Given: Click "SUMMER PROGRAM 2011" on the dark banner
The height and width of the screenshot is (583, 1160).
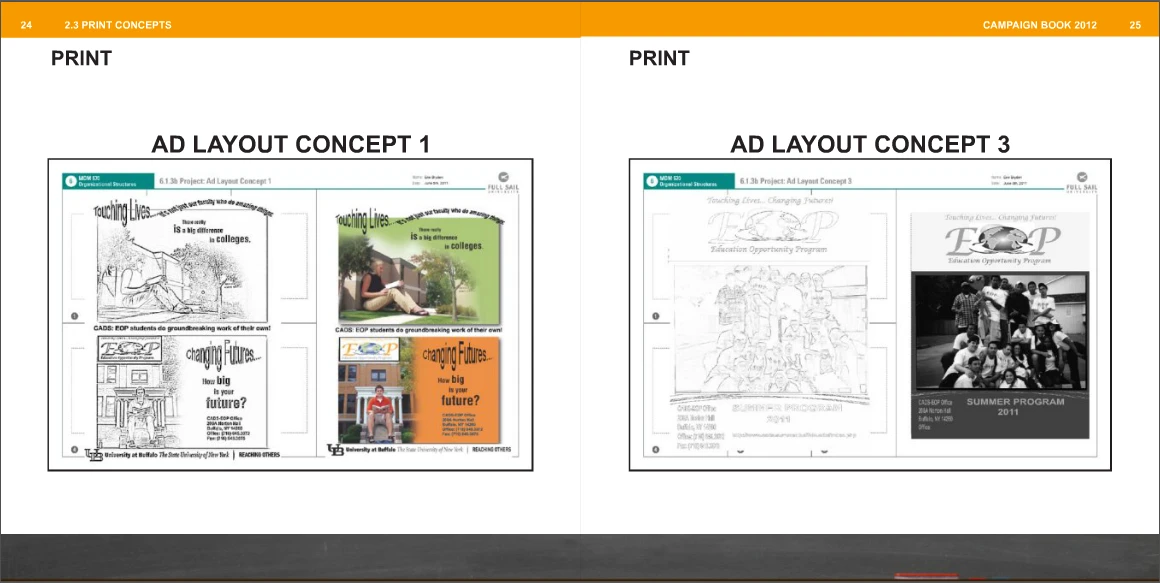Looking at the screenshot, I should click(1015, 406).
